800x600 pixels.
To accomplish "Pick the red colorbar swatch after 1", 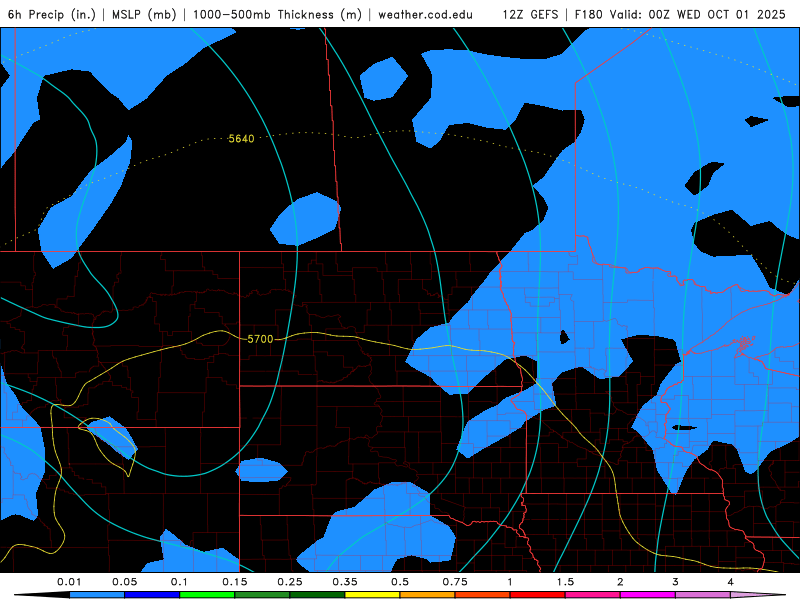I will [x=538, y=595].
